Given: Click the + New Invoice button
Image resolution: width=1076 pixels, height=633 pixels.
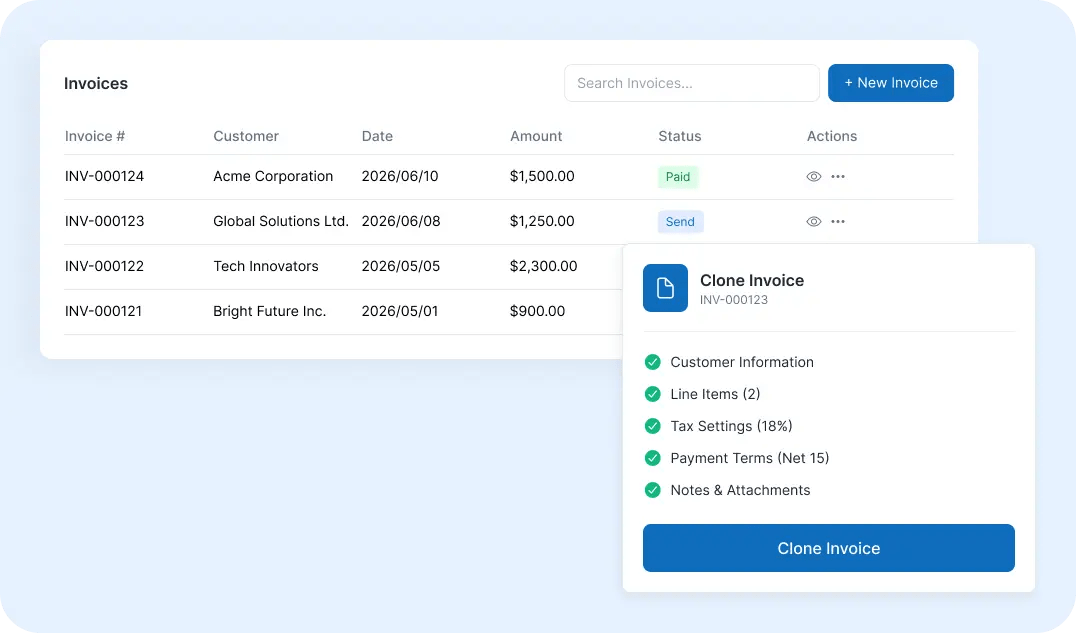Looking at the screenshot, I should 891,83.
